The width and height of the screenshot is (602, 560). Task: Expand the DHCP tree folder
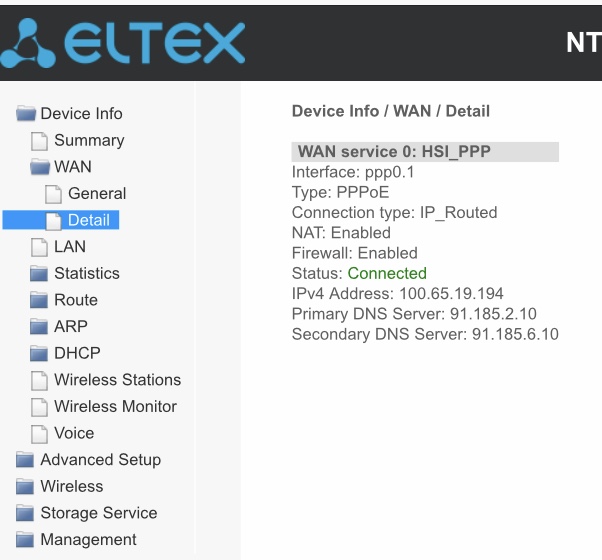tap(77, 353)
